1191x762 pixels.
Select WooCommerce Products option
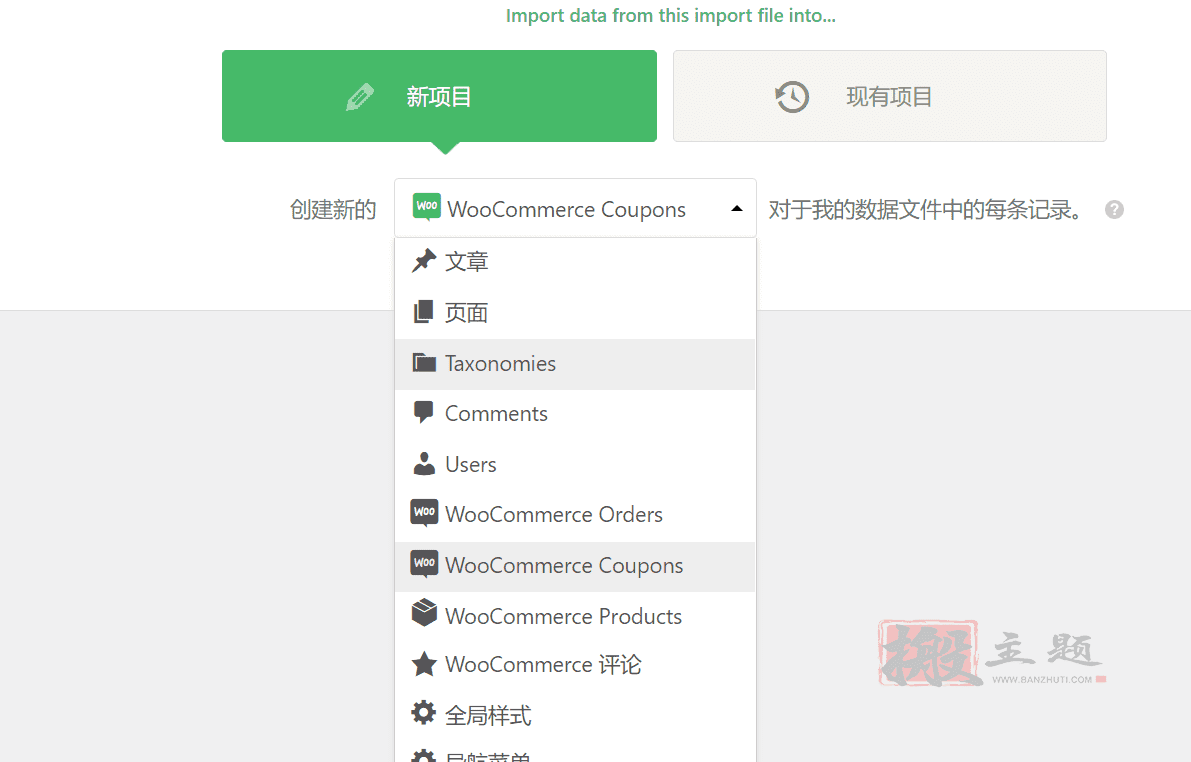[575, 616]
